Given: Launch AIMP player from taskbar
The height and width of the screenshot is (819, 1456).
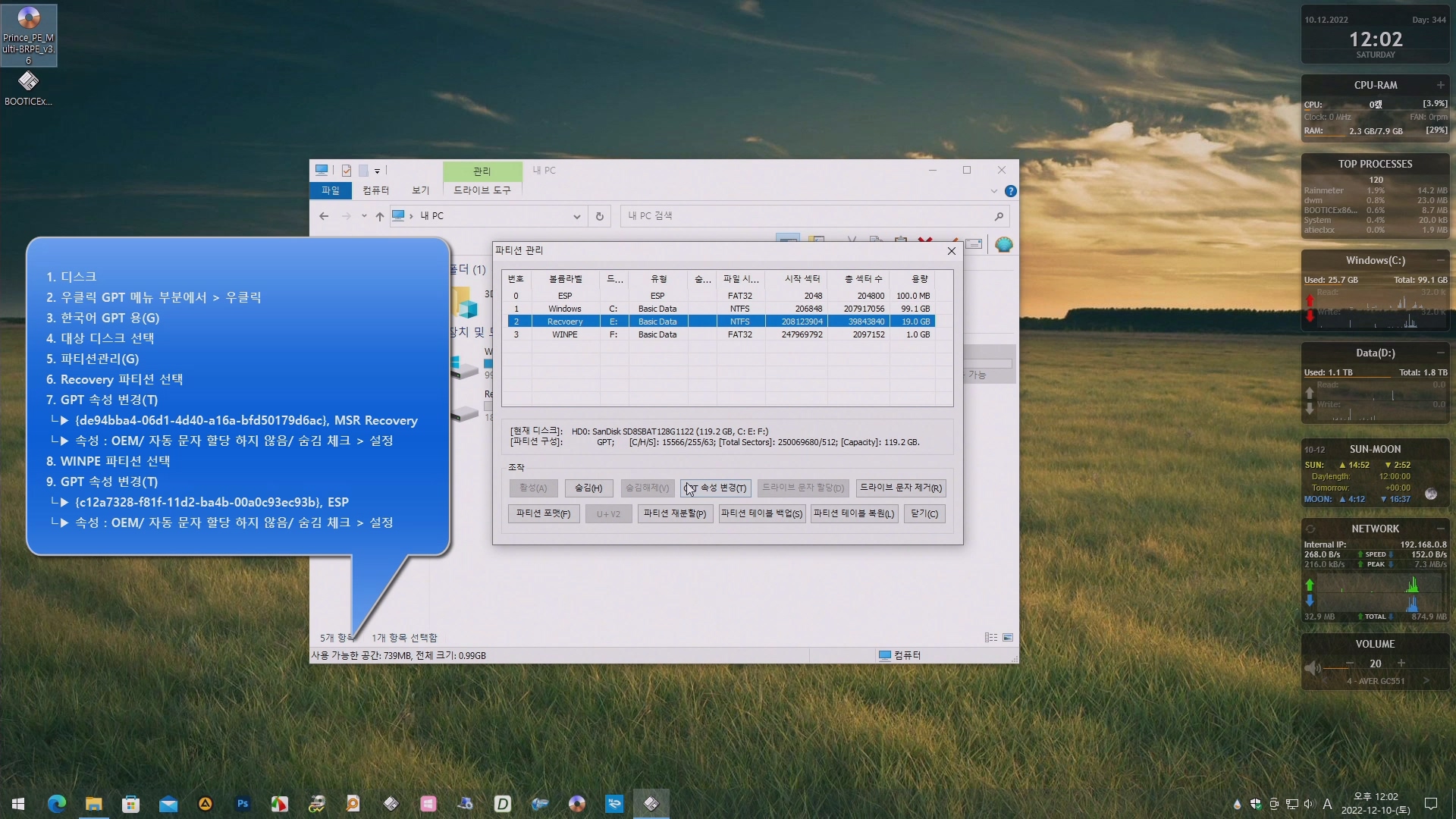Looking at the screenshot, I should pos(205,804).
